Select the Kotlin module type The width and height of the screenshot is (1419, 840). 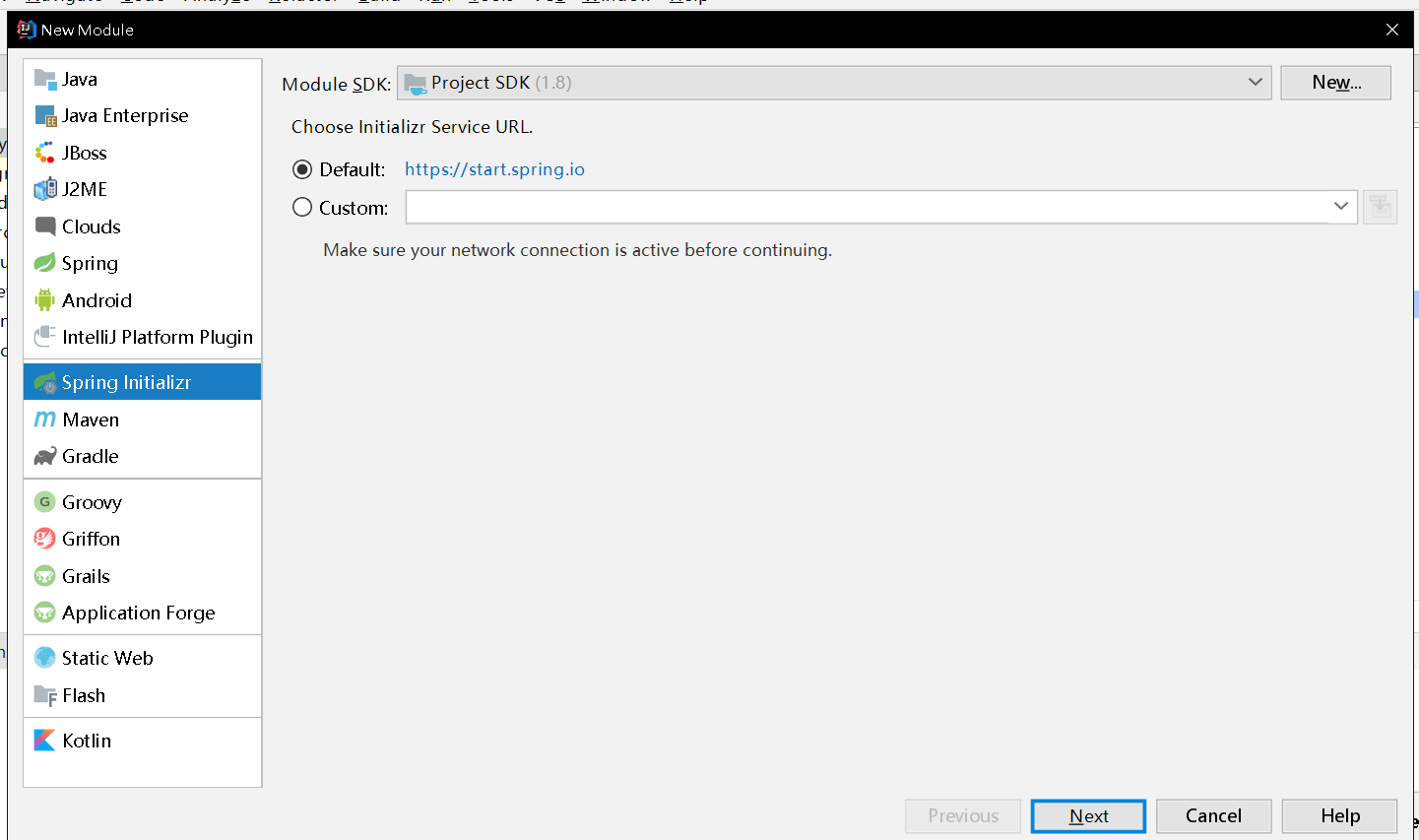[85, 740]
